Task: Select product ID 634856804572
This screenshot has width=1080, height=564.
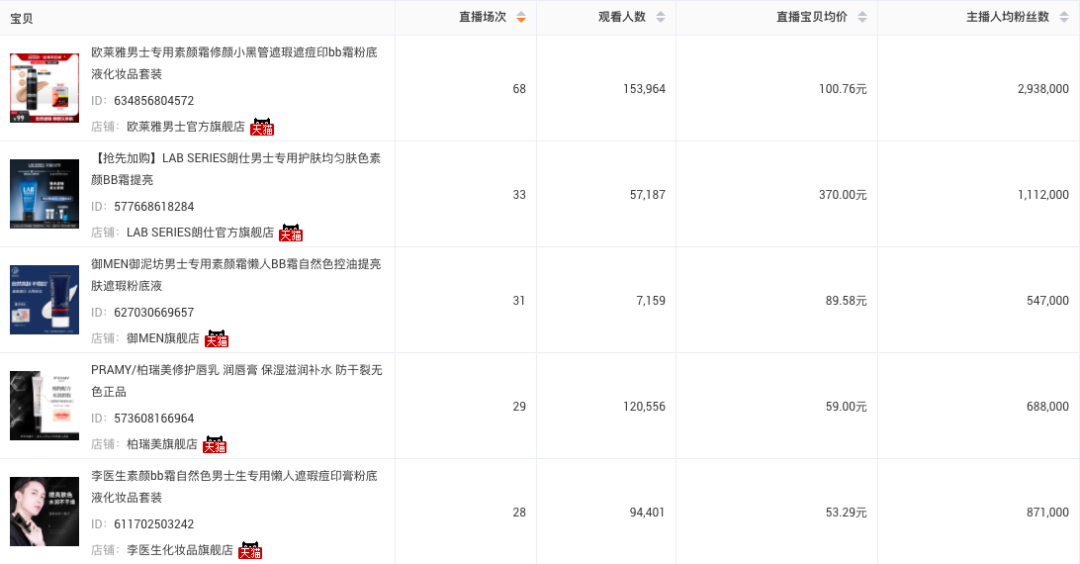Action: 154,101
